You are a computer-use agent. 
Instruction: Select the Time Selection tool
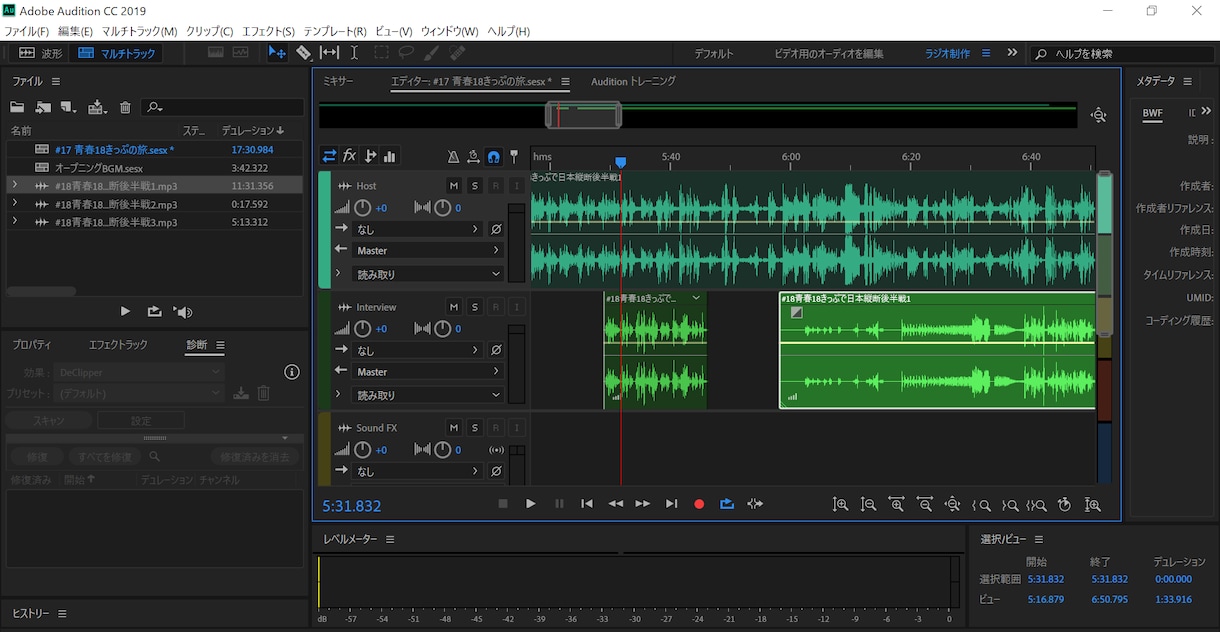[354, 53]
